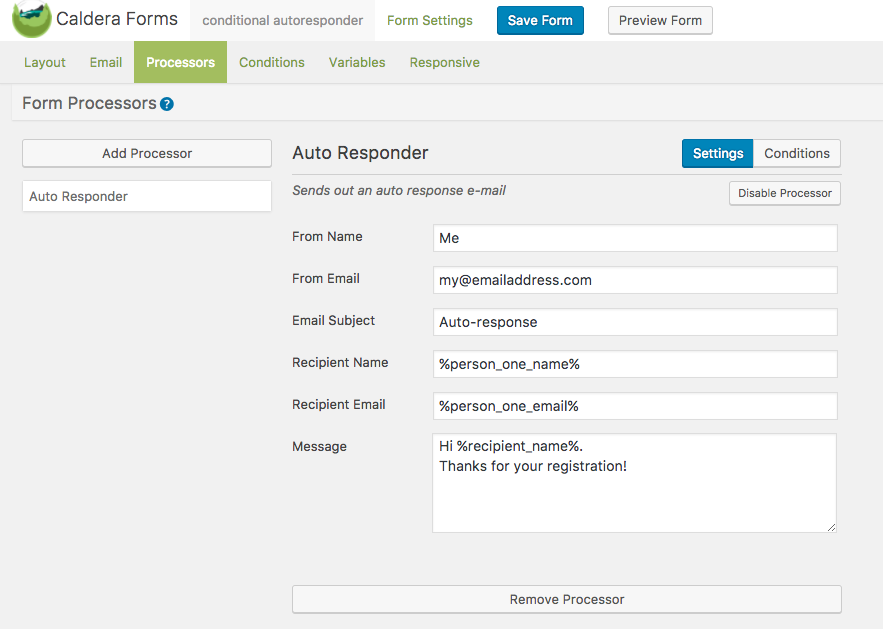Click the Caldera Forms logo icon

31,20
